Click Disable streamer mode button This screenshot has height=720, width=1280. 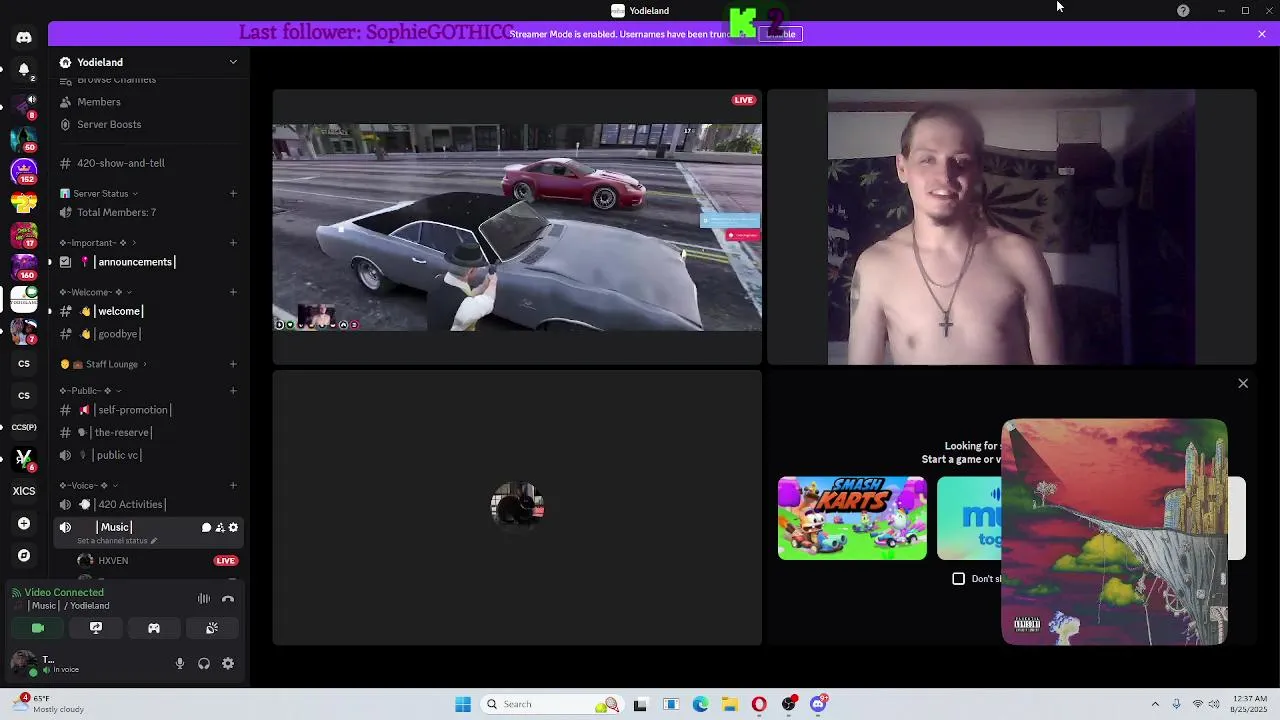point(780,34)
